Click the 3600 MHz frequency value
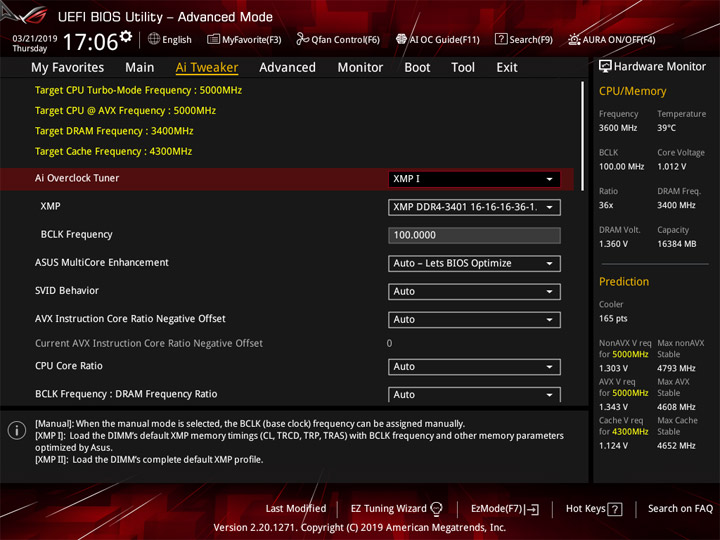Image resolution: width=720 pixels, height=540 pixels. pos(618,128)
